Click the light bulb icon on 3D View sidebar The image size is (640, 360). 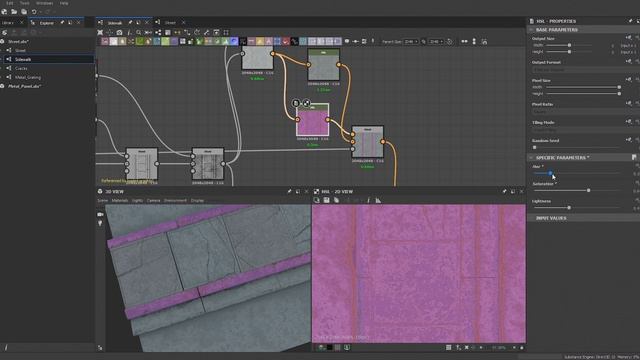(100, 223)
